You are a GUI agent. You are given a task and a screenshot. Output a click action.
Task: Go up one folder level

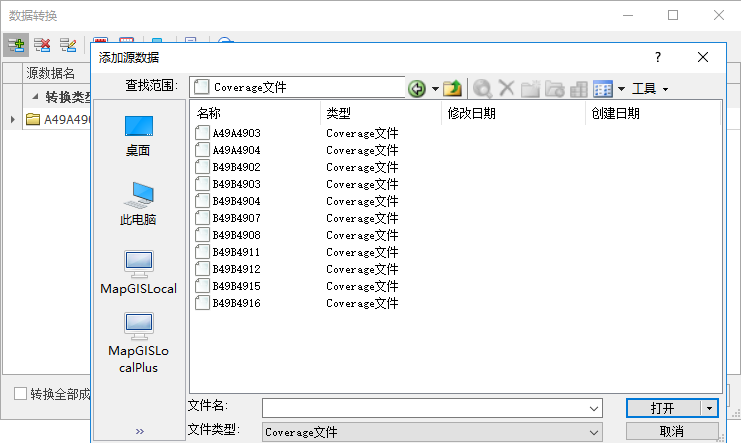(453, 88)
